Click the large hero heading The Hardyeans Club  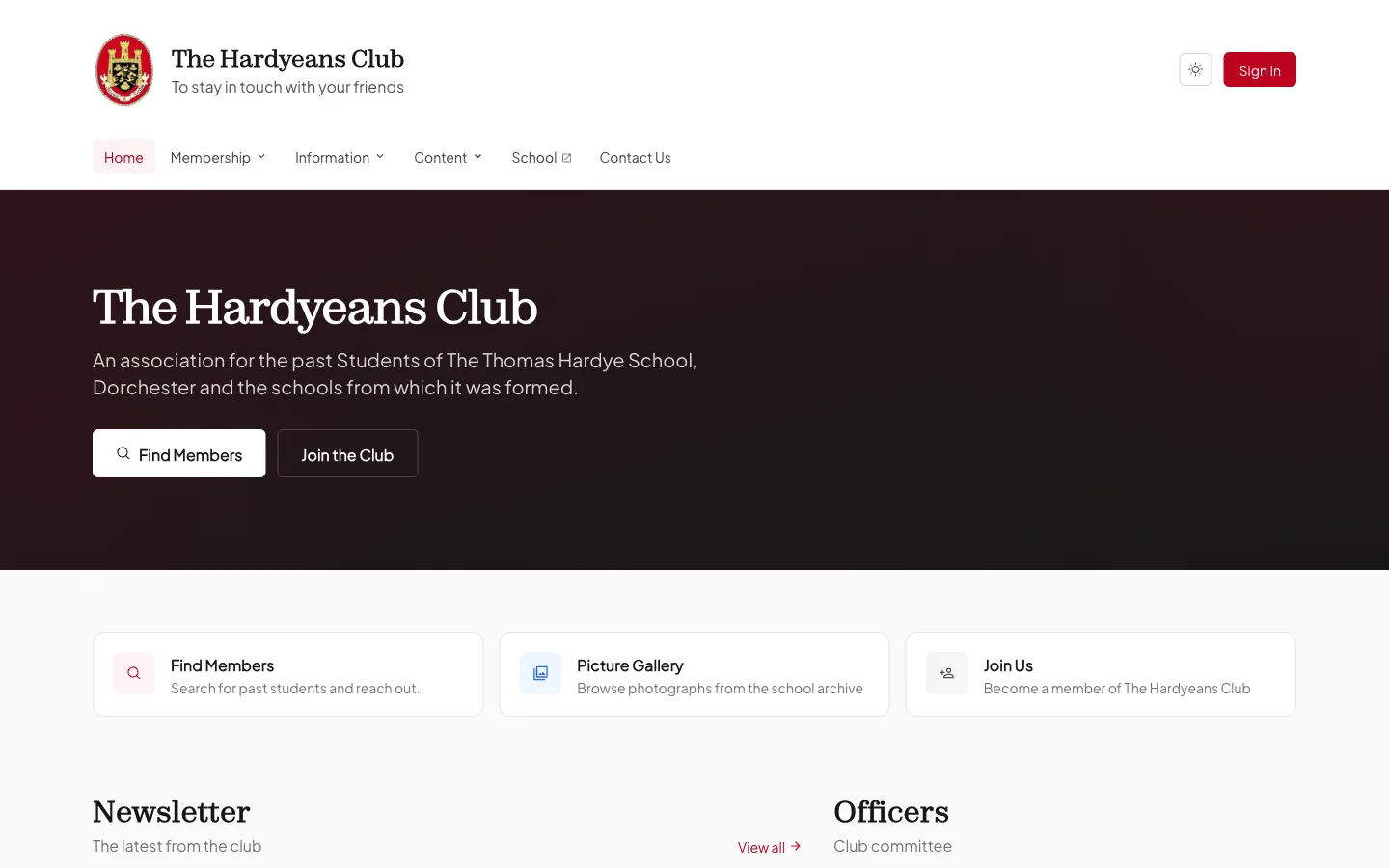pos(315,308)
